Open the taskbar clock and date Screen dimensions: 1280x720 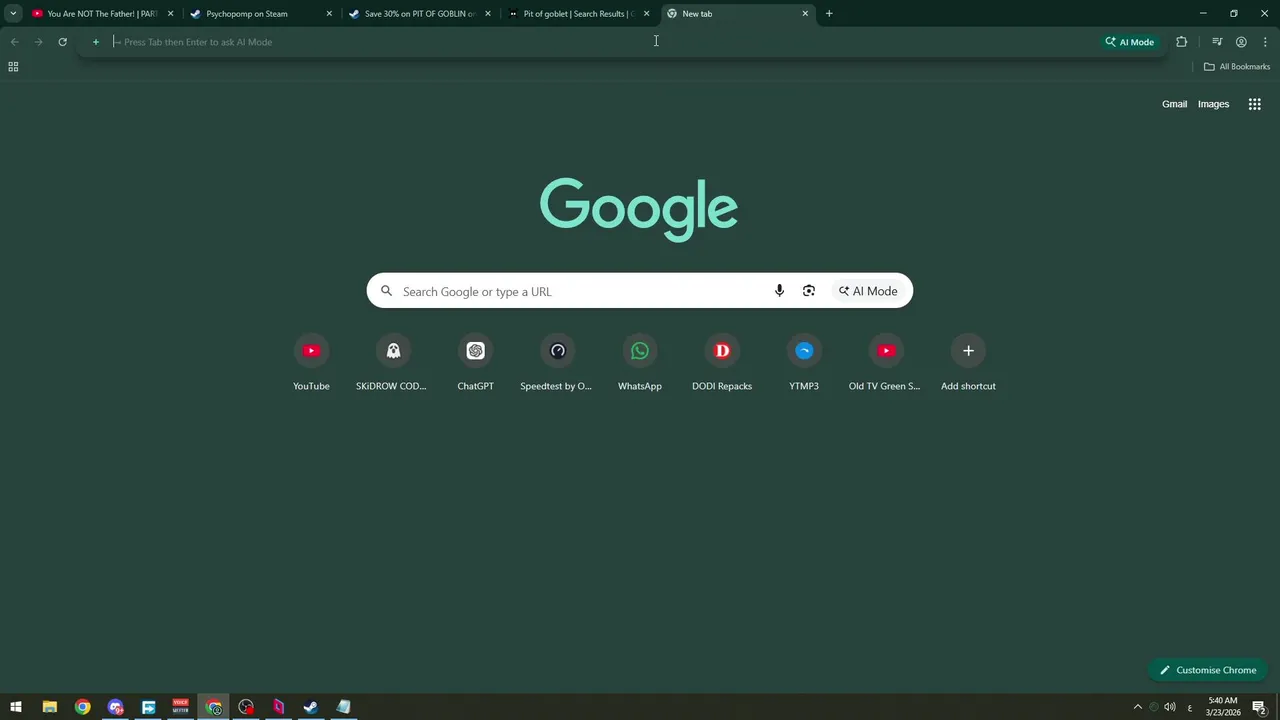point(1223,707)
